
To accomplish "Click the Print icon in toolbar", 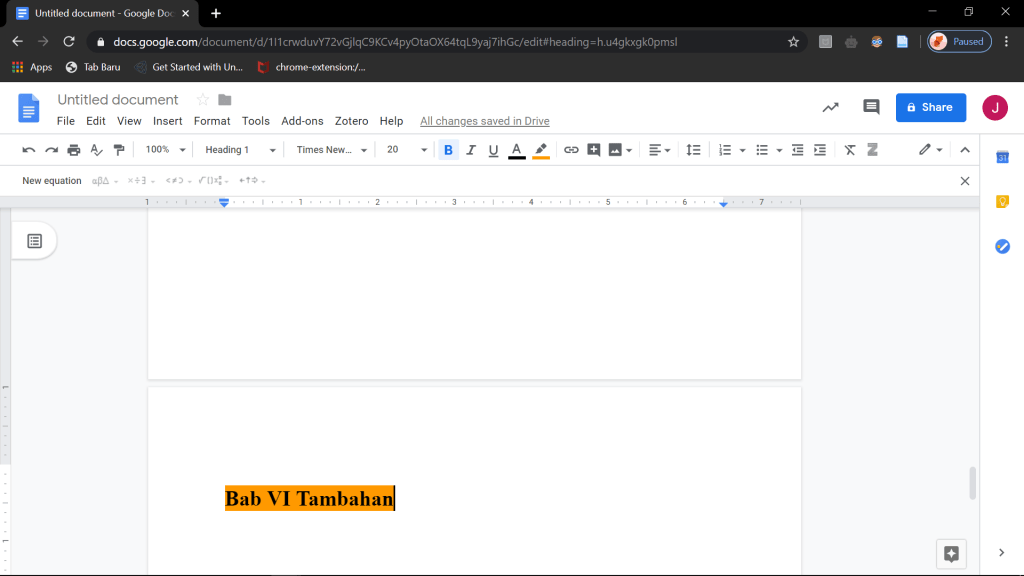I will click(74, 150).
